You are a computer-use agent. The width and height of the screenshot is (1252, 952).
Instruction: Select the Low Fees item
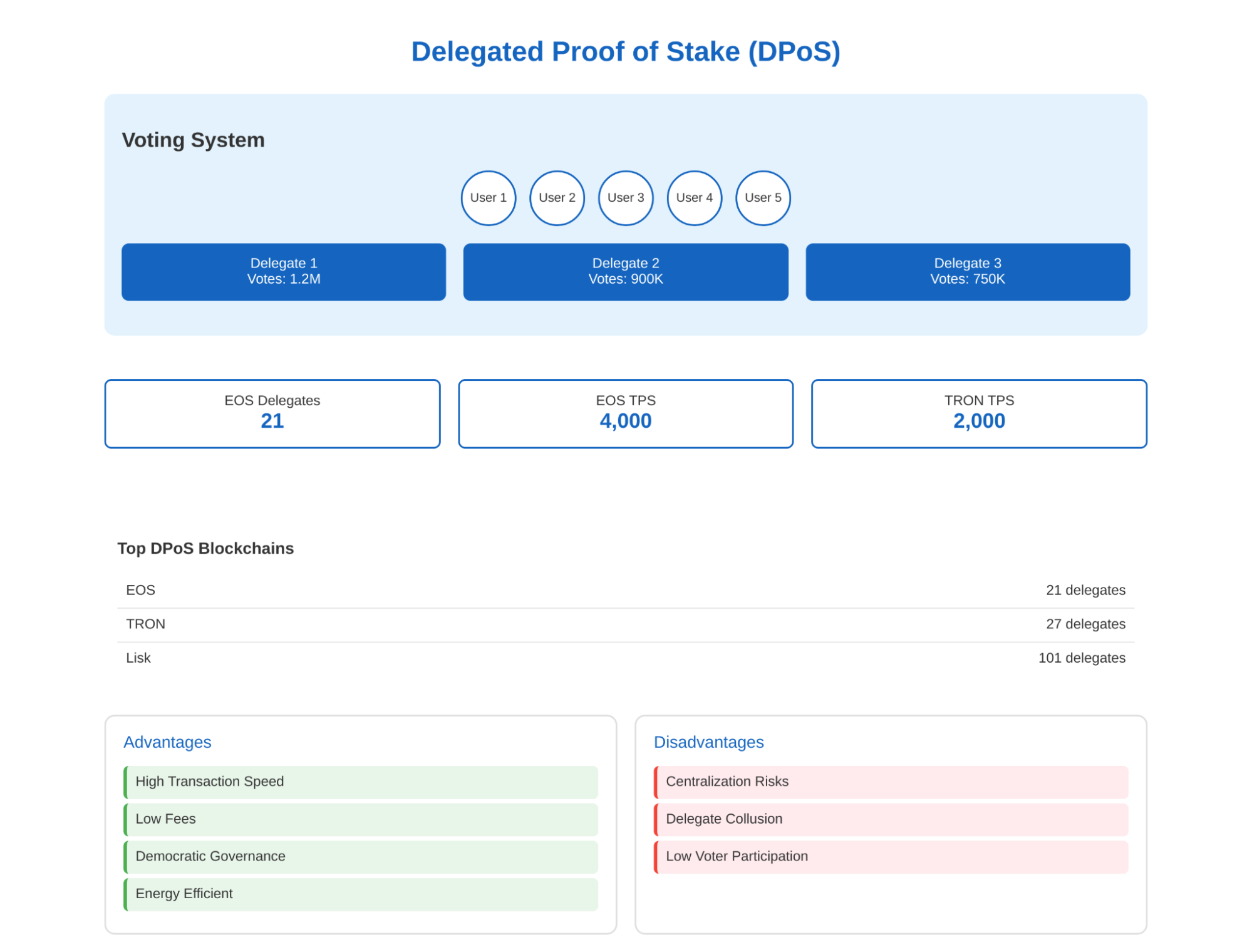pyautogui.click(x=361, y=819)
